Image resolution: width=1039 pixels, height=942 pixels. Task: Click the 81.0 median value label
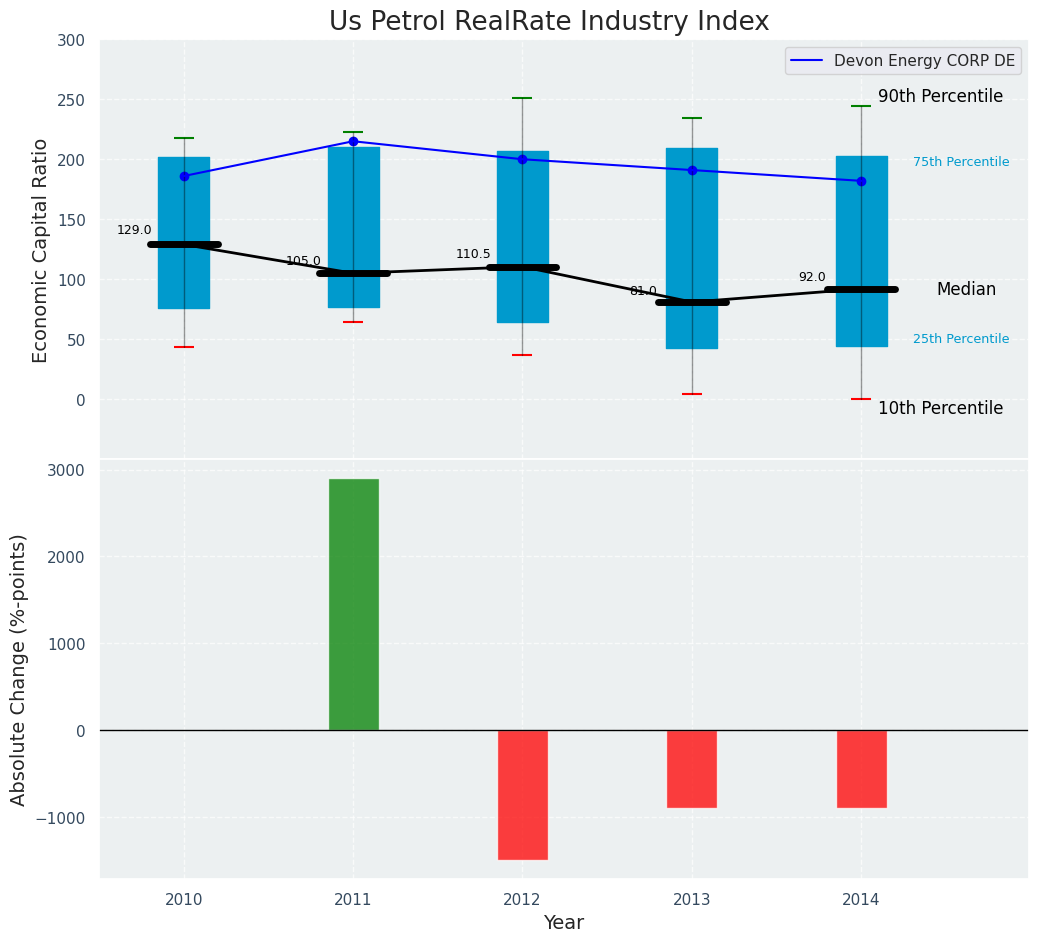(643, 291)
